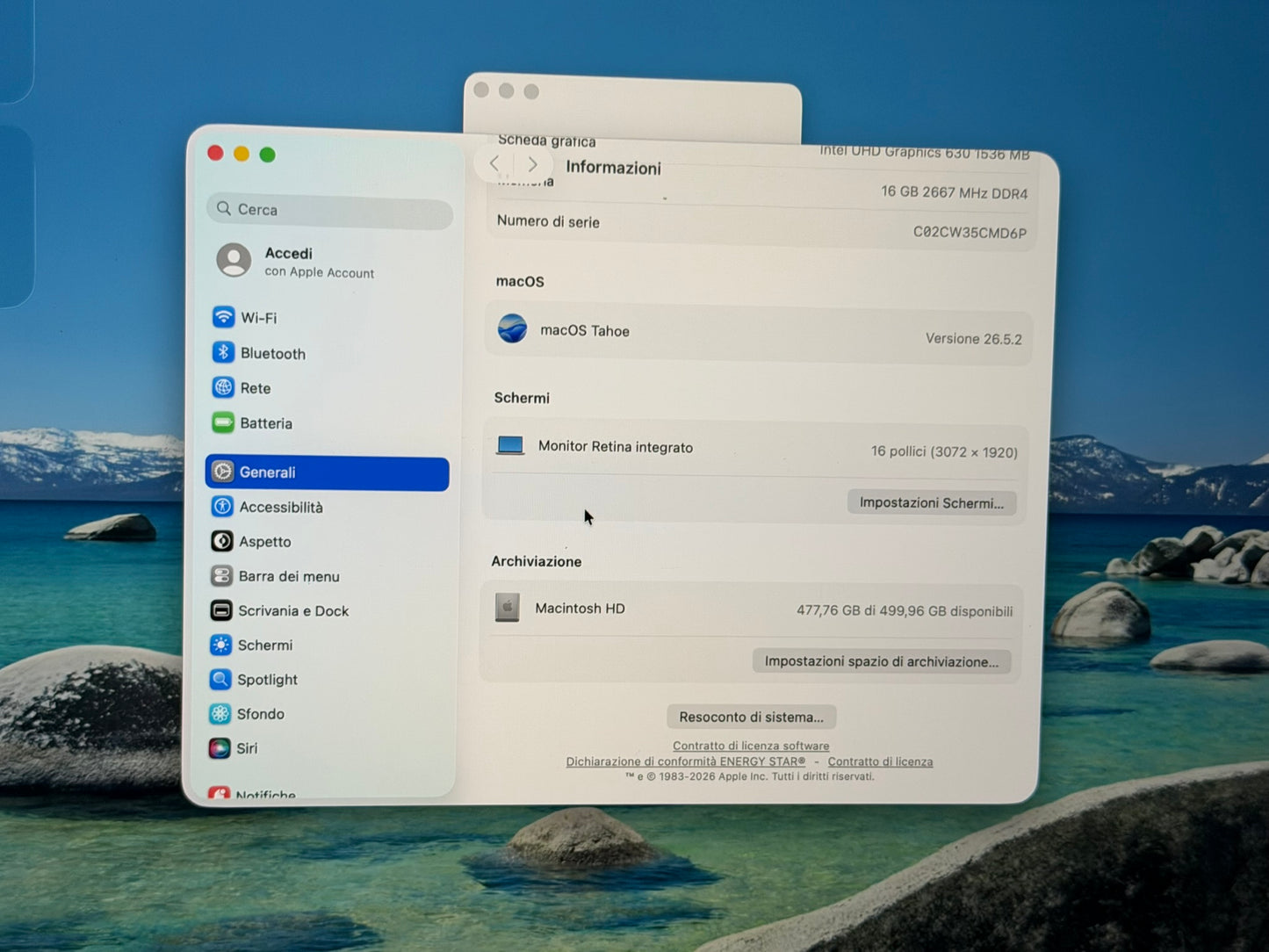This screenshot has width=1269, height=952.
Task: Click the '16 GB 2667 MHz DDR4' value
Action: click(955, 192)
